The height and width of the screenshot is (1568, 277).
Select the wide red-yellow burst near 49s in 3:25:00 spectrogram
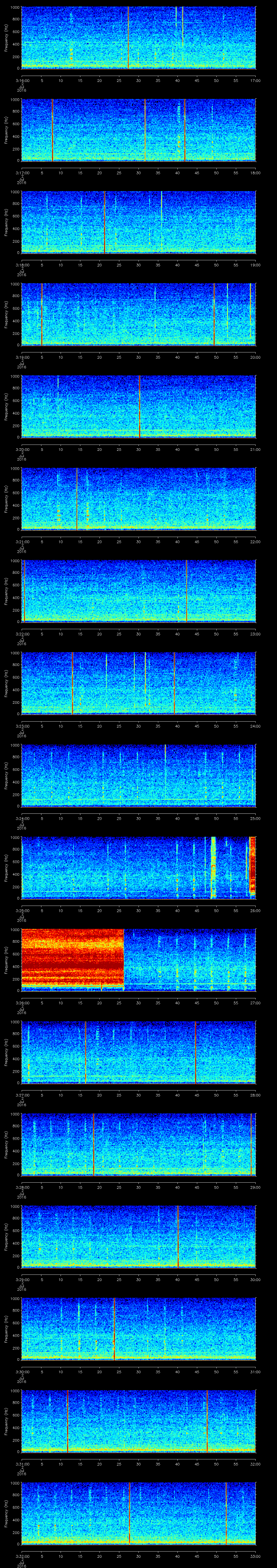pyautogui.click(x=214, y=868)
